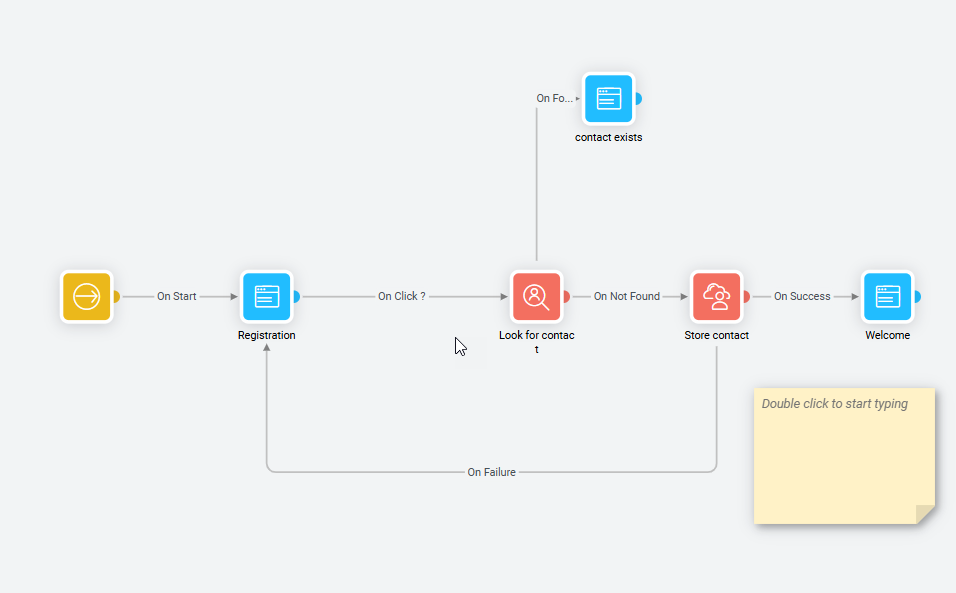Select the Registration page node icon

(266, 297)
